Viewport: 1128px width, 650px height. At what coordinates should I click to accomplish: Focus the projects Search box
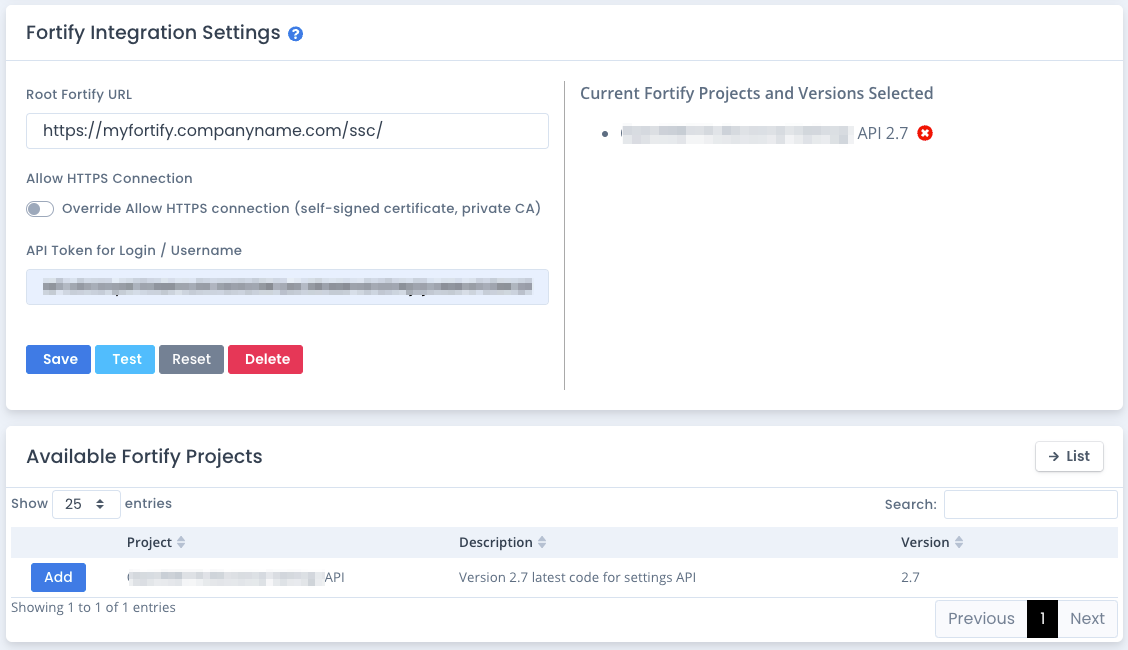[1030, 504]
